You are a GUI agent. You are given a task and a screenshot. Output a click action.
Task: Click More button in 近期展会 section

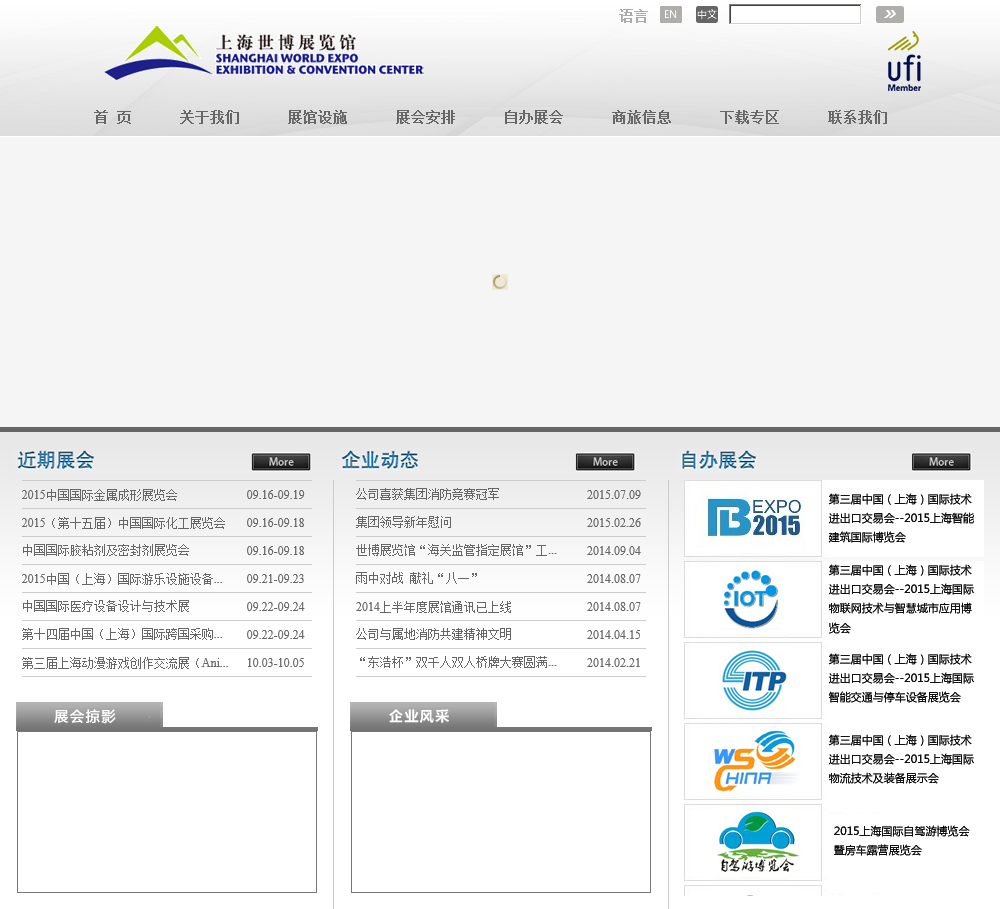(281, 462)
